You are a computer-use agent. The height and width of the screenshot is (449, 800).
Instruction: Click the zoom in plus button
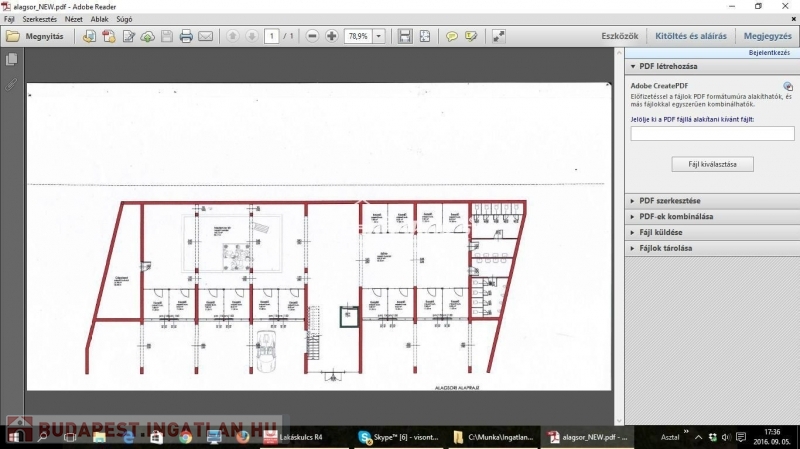(332, 36)
